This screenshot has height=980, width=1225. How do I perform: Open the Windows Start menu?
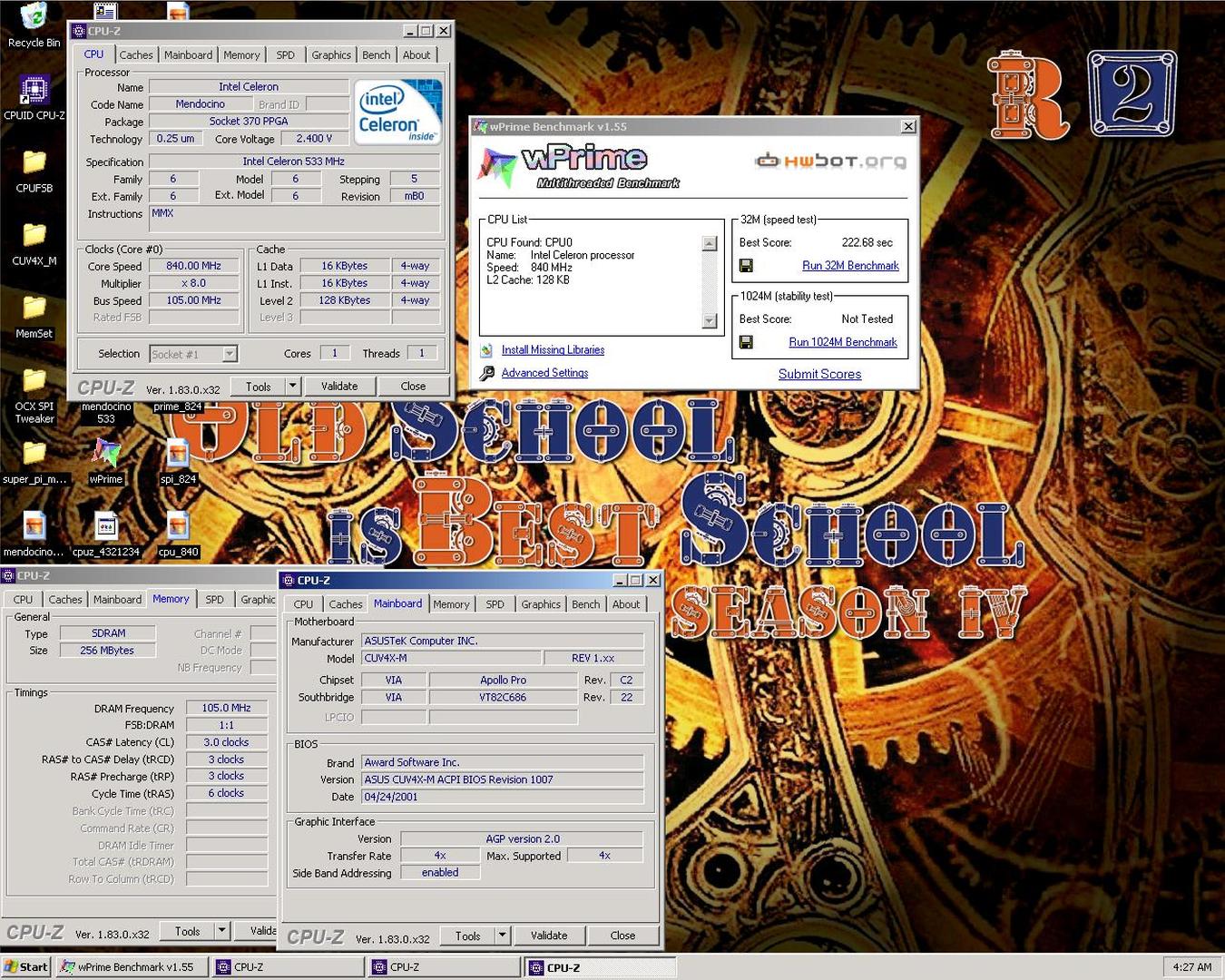coord(26,967)
